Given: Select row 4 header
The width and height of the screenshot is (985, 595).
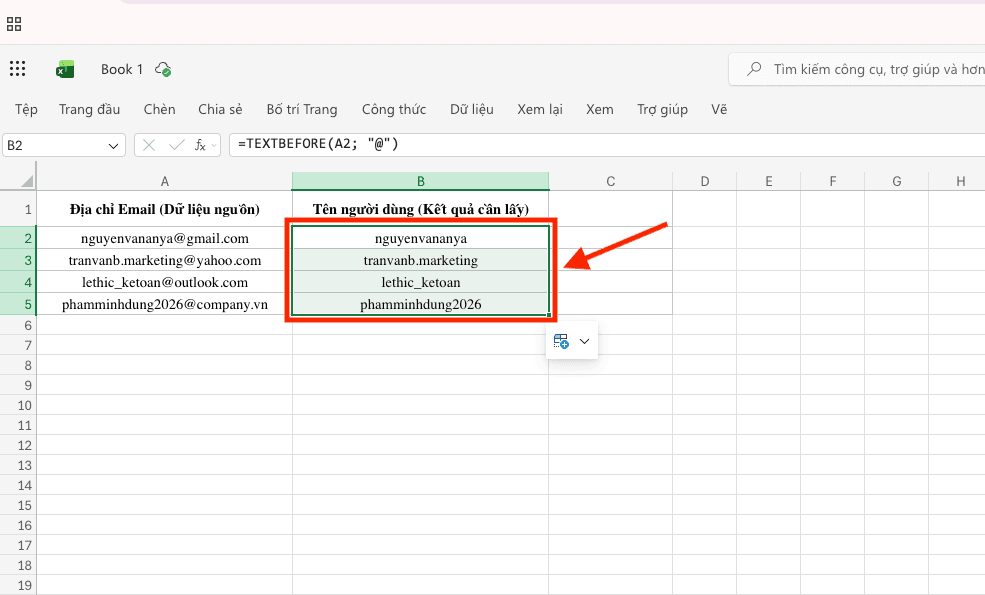Looking at the screenshot, I should click(x=18, y=282).
